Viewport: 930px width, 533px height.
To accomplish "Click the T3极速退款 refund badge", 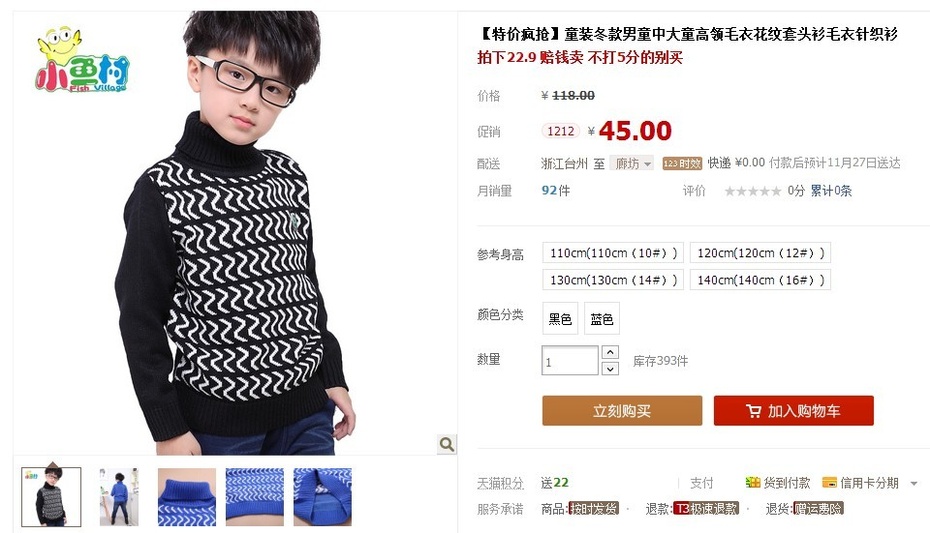I will [x=706, y=509].
